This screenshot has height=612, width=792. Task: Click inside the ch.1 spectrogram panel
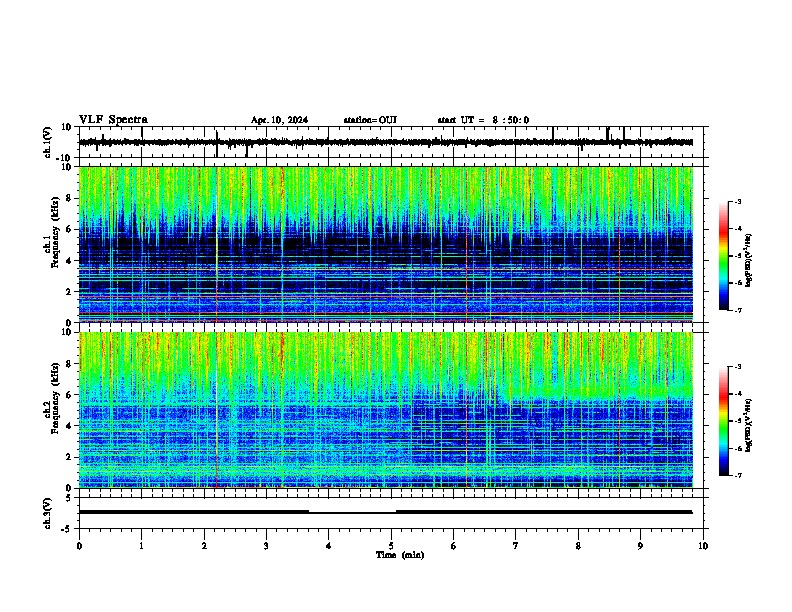(391, 244)
